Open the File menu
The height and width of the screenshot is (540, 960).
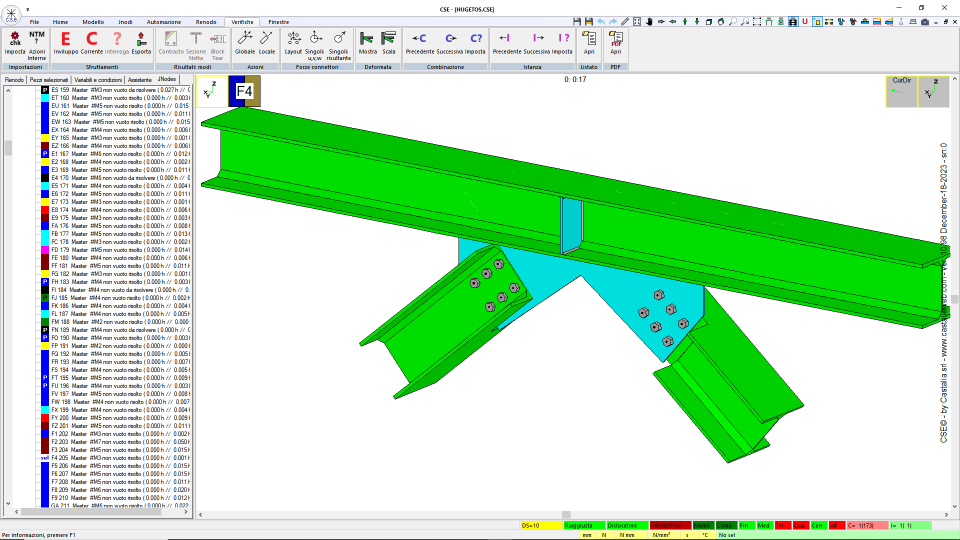pyautogui.click(x=34, y=22)
